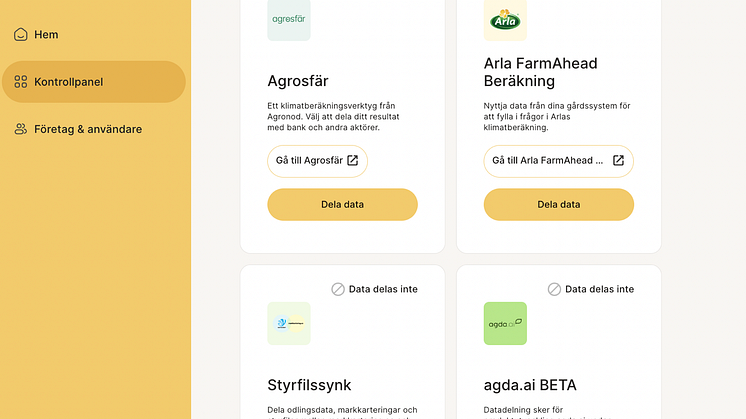This screenshot has width=746, height=419.
Task: Click not-shared icon on Styrfilssynk card
Action: 338,289
